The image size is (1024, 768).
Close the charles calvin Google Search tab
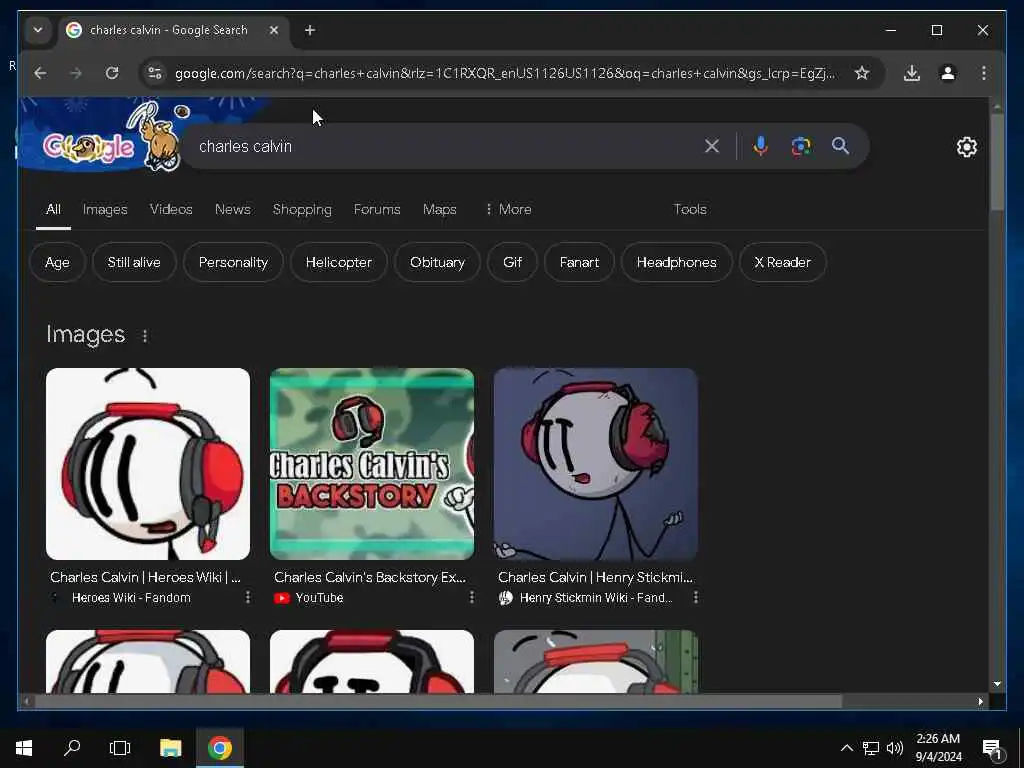point(274,30)
